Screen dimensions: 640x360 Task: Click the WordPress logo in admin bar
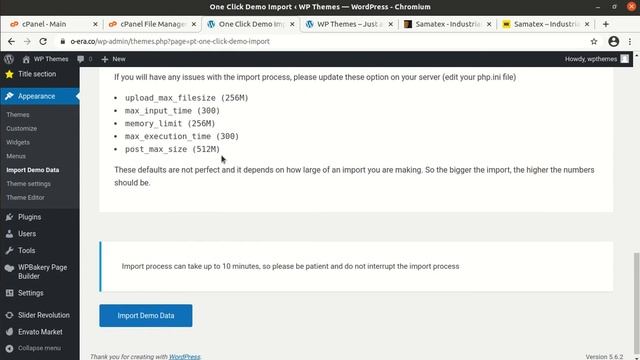click(9, 59)
